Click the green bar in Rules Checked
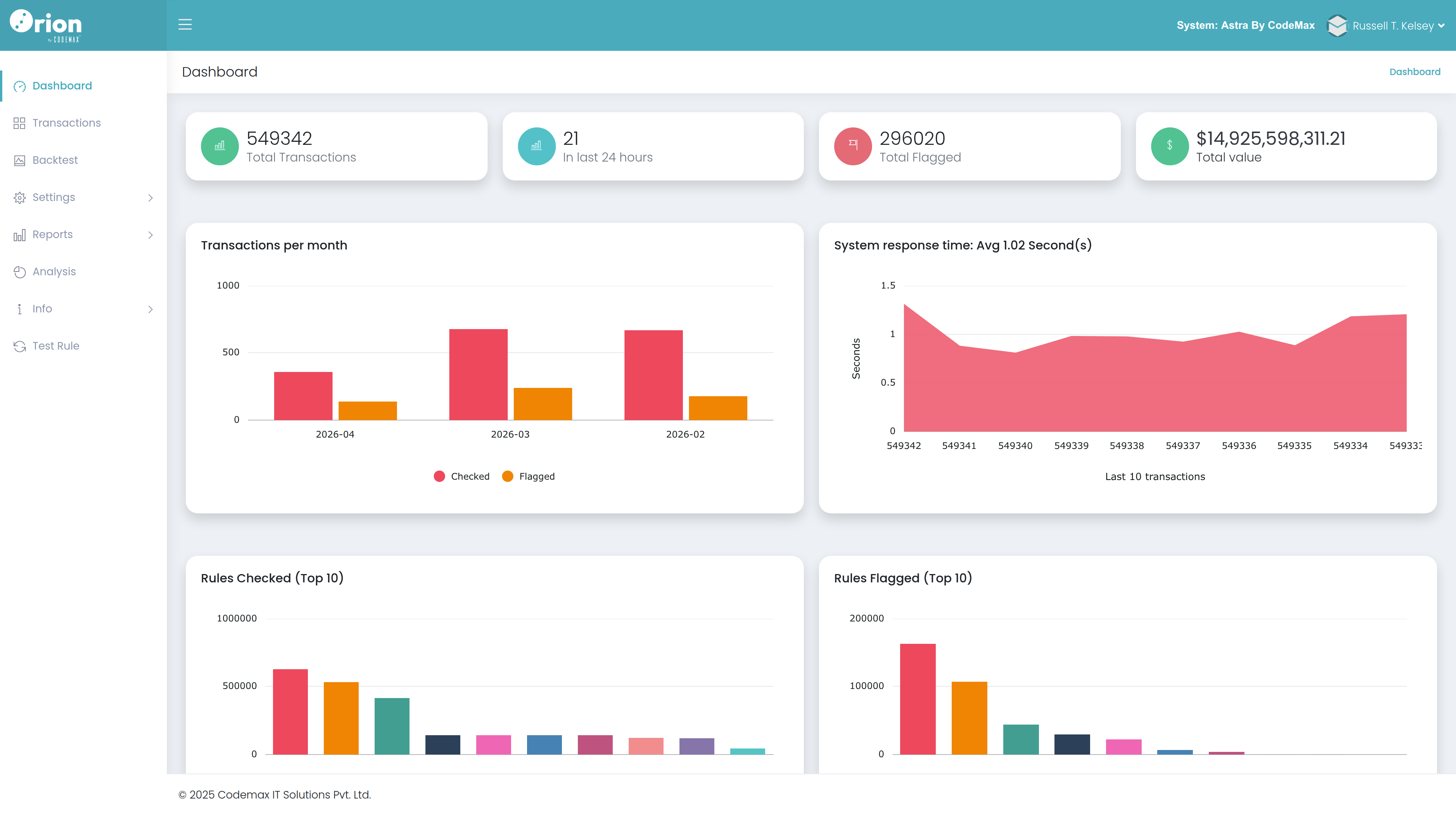 (x=392, y=726)
